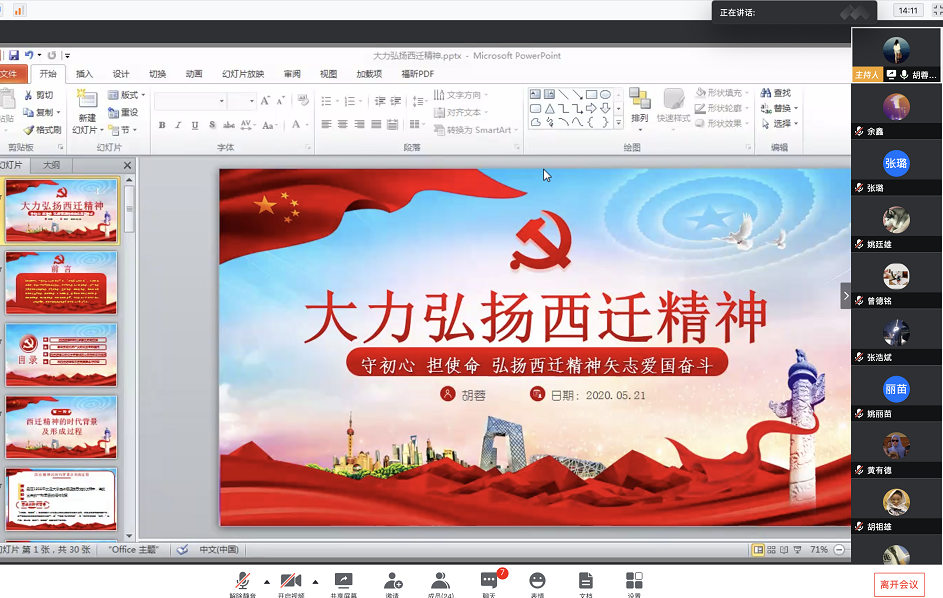The width and height of the screenshot is (943, 598).
Task: Click the Reset slide button
Action: tap(123, 113)
